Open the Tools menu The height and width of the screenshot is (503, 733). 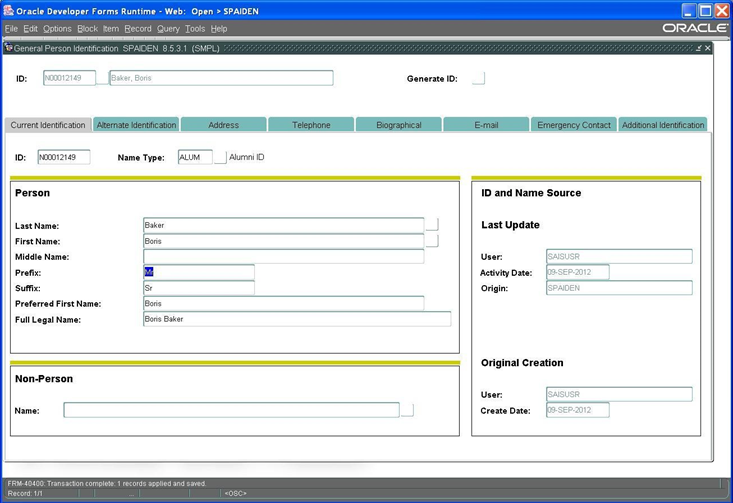coord(195,29)
